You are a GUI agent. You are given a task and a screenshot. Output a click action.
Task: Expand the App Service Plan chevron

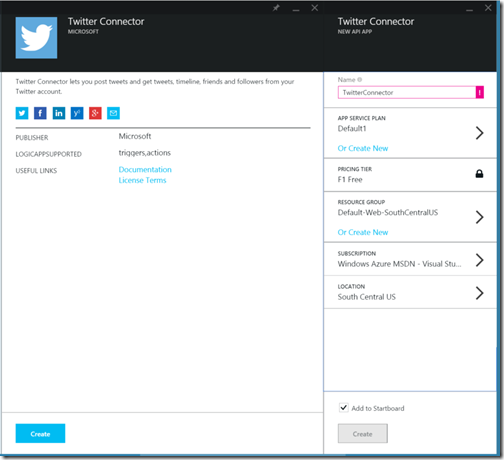(479, 133)
